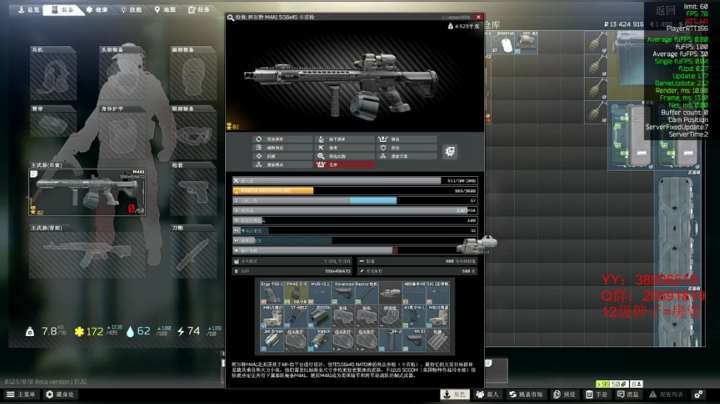720x404 pixels.
Task: Switch to the 任务 tasks tab
Action: point(199,10)
